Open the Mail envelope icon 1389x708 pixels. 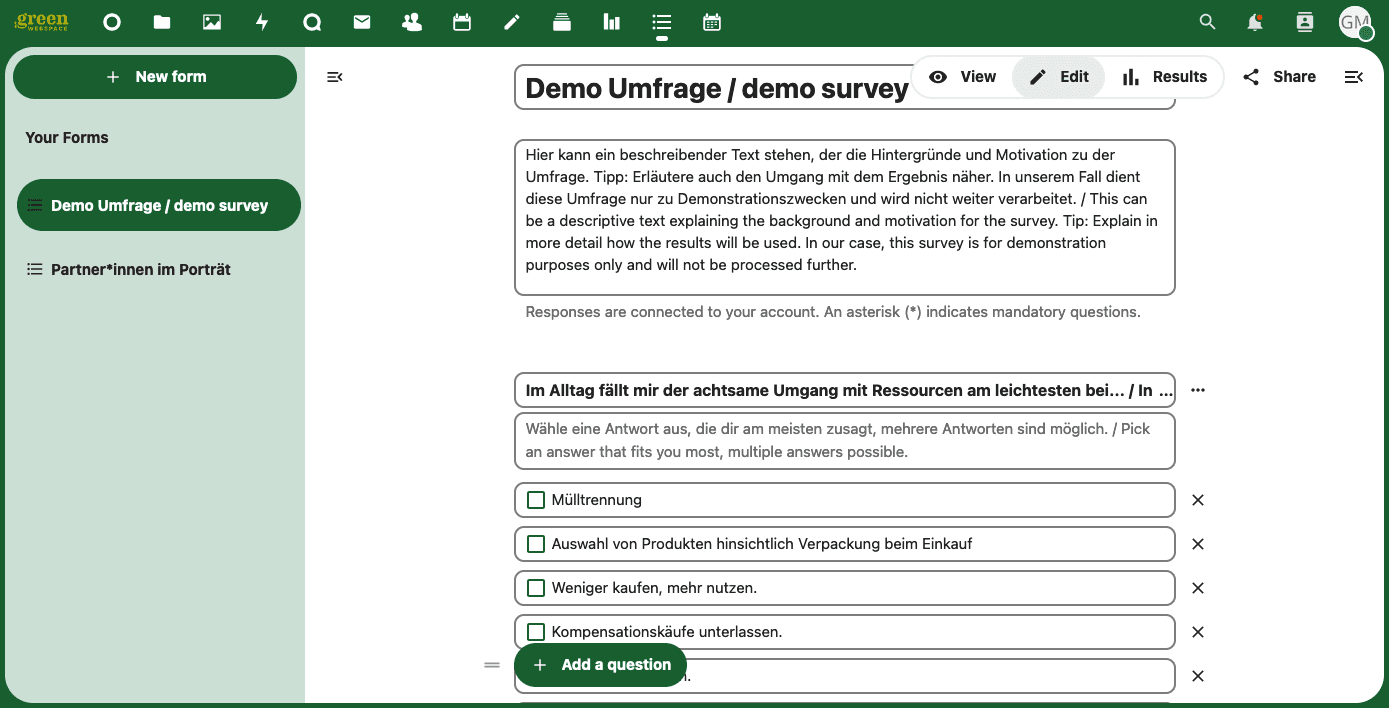coord(362,22)
